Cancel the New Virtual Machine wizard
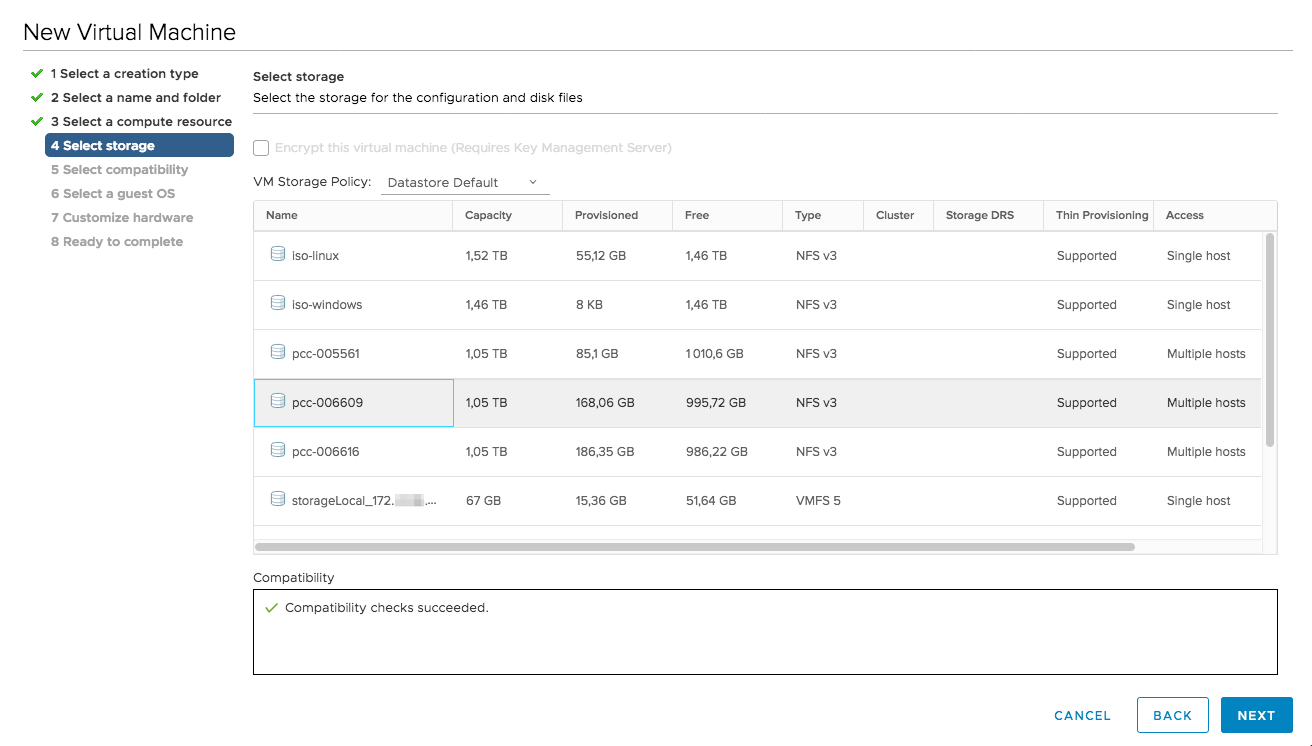This screenshot has width=1312, height=746. [1082, 716]
